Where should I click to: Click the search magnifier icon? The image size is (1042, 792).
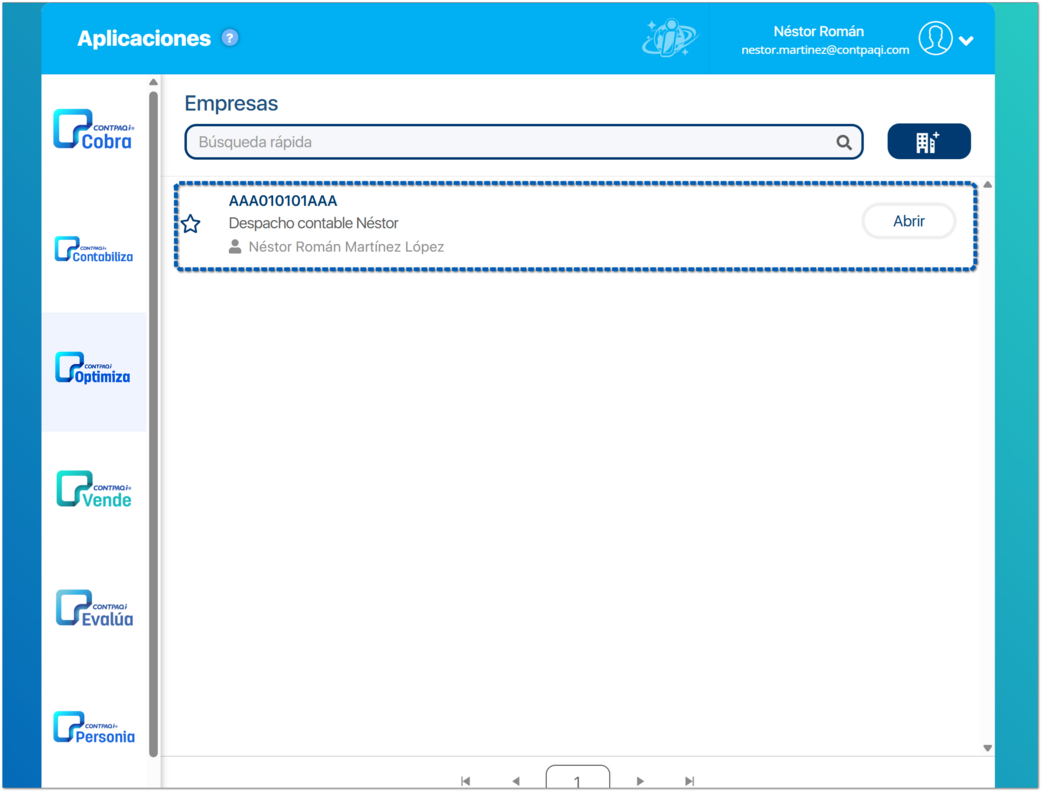(844, 142)
